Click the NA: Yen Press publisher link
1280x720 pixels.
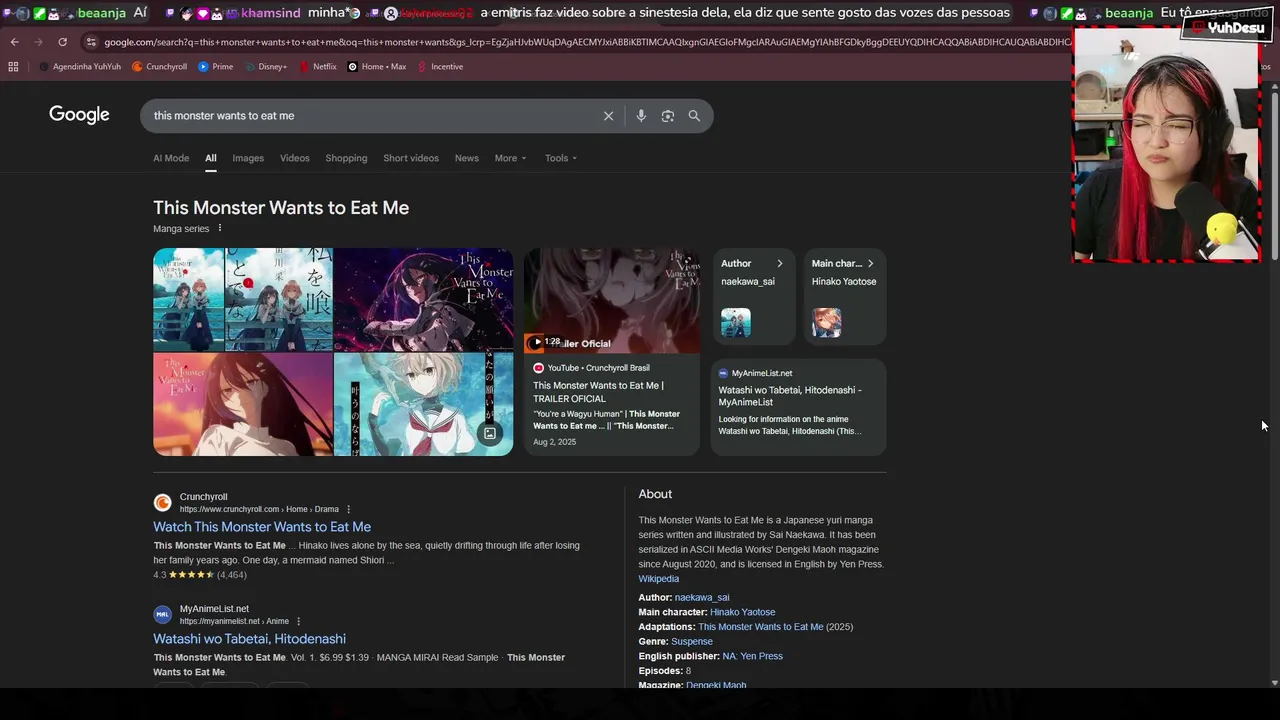click(x=753, y=656)
